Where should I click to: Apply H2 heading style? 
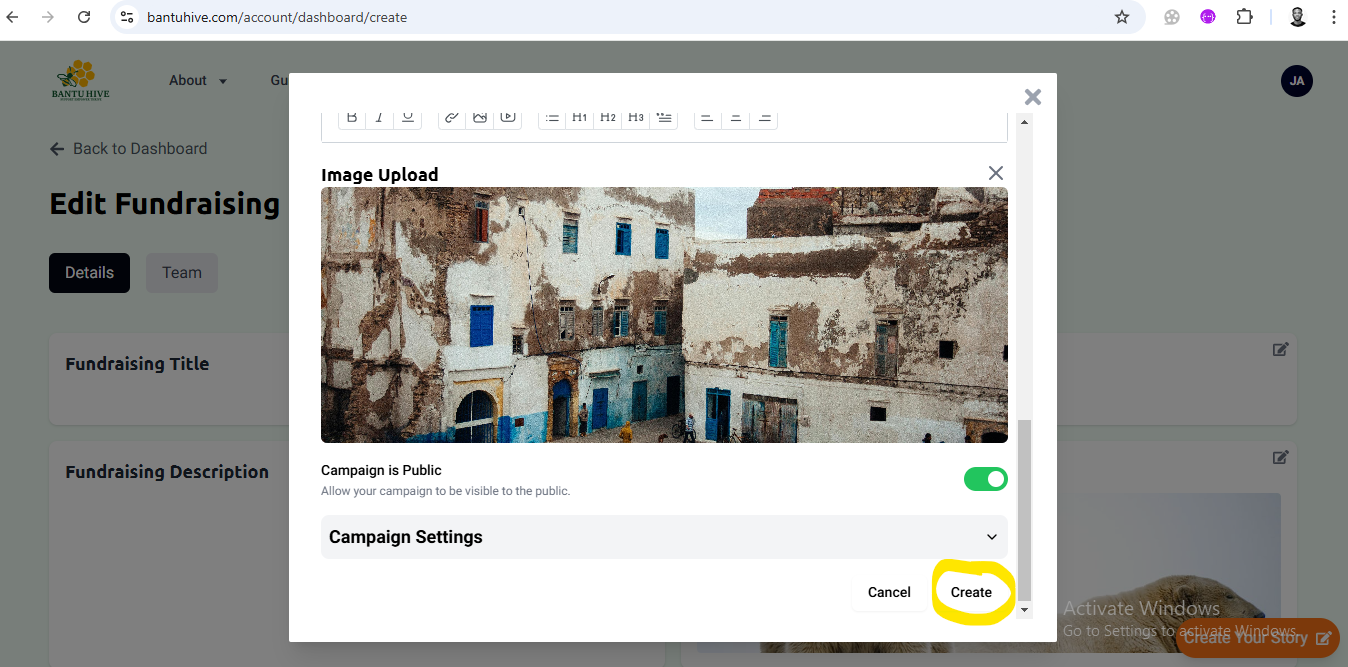[x=608, y=117]
